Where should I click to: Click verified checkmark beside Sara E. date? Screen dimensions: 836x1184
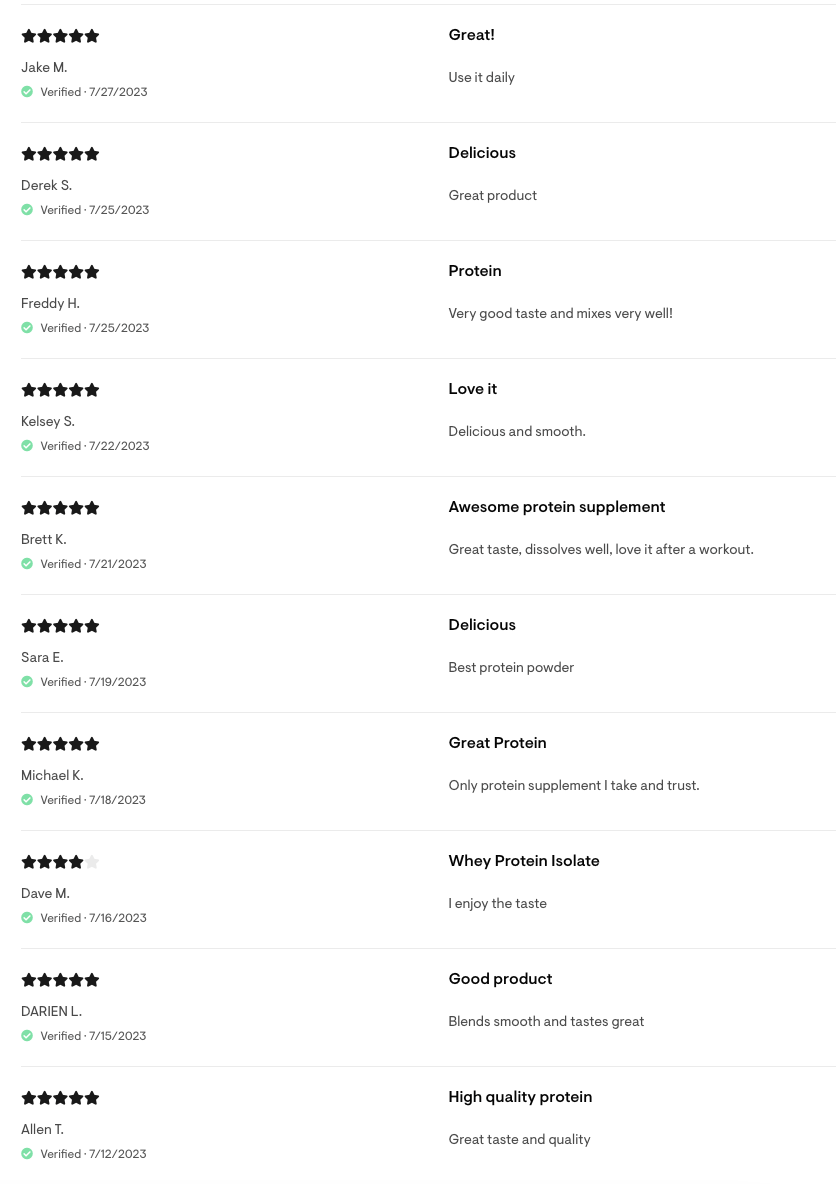coord(27,682)
